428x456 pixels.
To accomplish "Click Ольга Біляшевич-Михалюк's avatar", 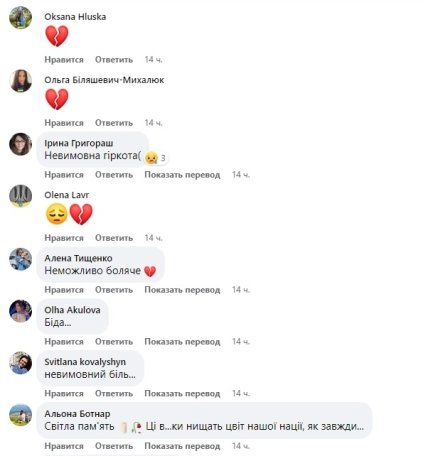I will [21, 81].
